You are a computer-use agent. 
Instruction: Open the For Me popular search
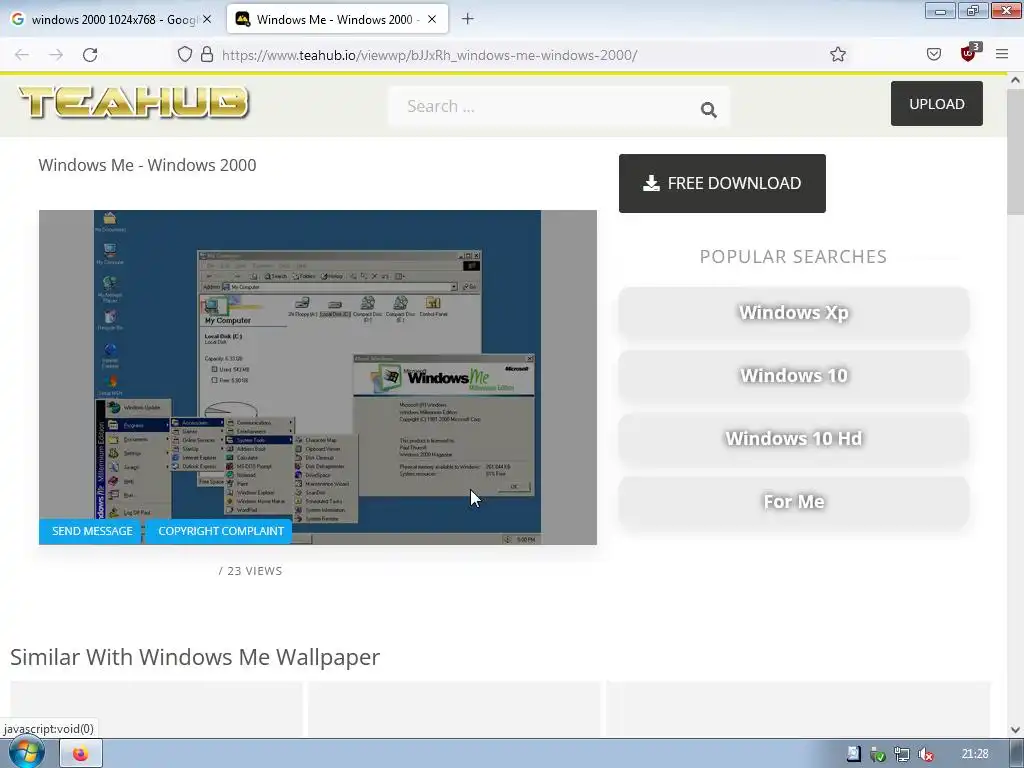coord(793,502)
